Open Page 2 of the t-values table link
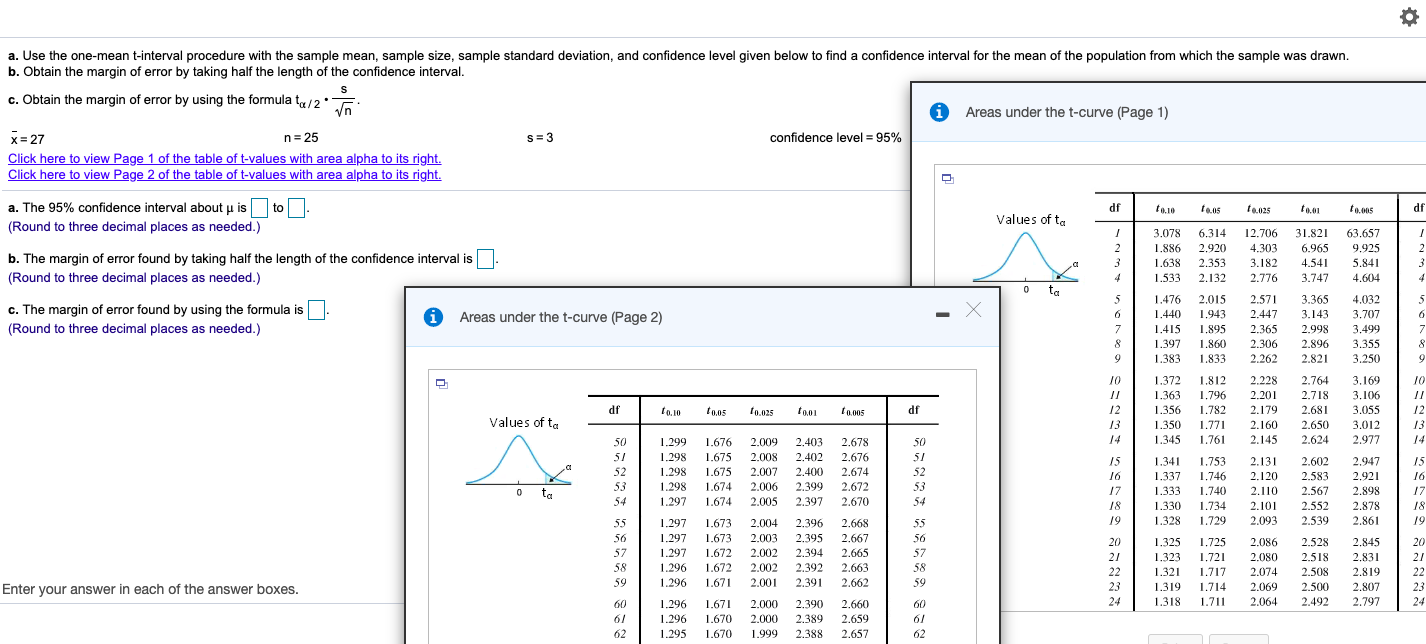1426x644 pixels. tap(225, 174)
